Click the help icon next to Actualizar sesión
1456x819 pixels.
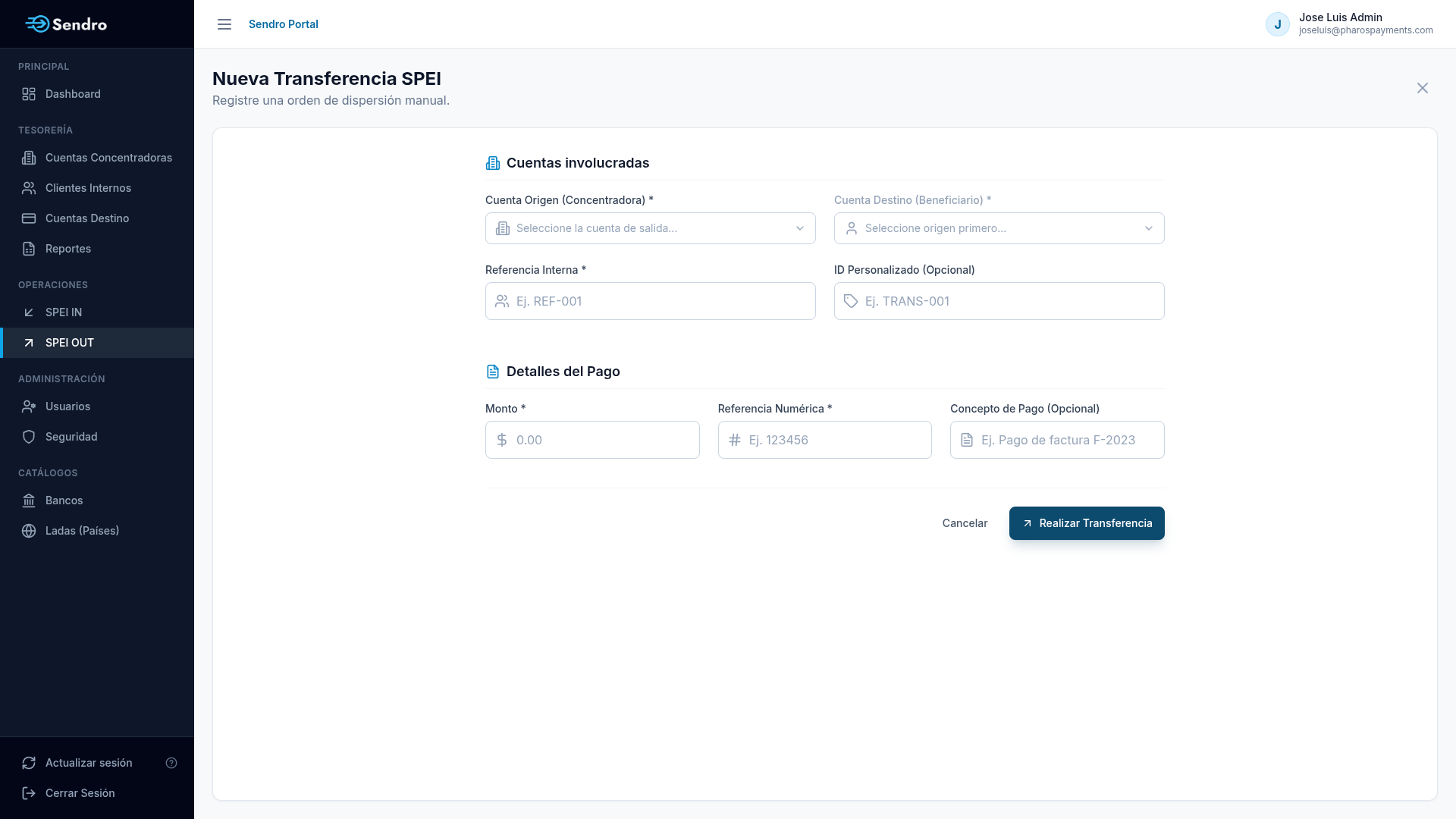pos(171,763)
